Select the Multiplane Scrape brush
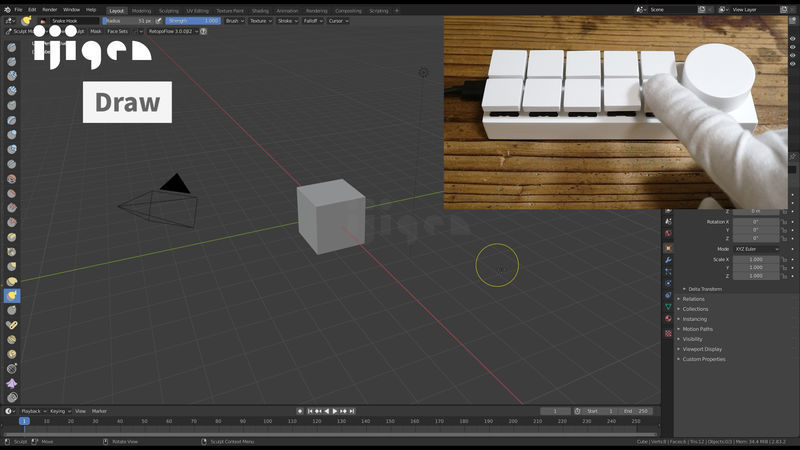The height and width of the screenshot is (450, 800). click(x=12, y=237)
